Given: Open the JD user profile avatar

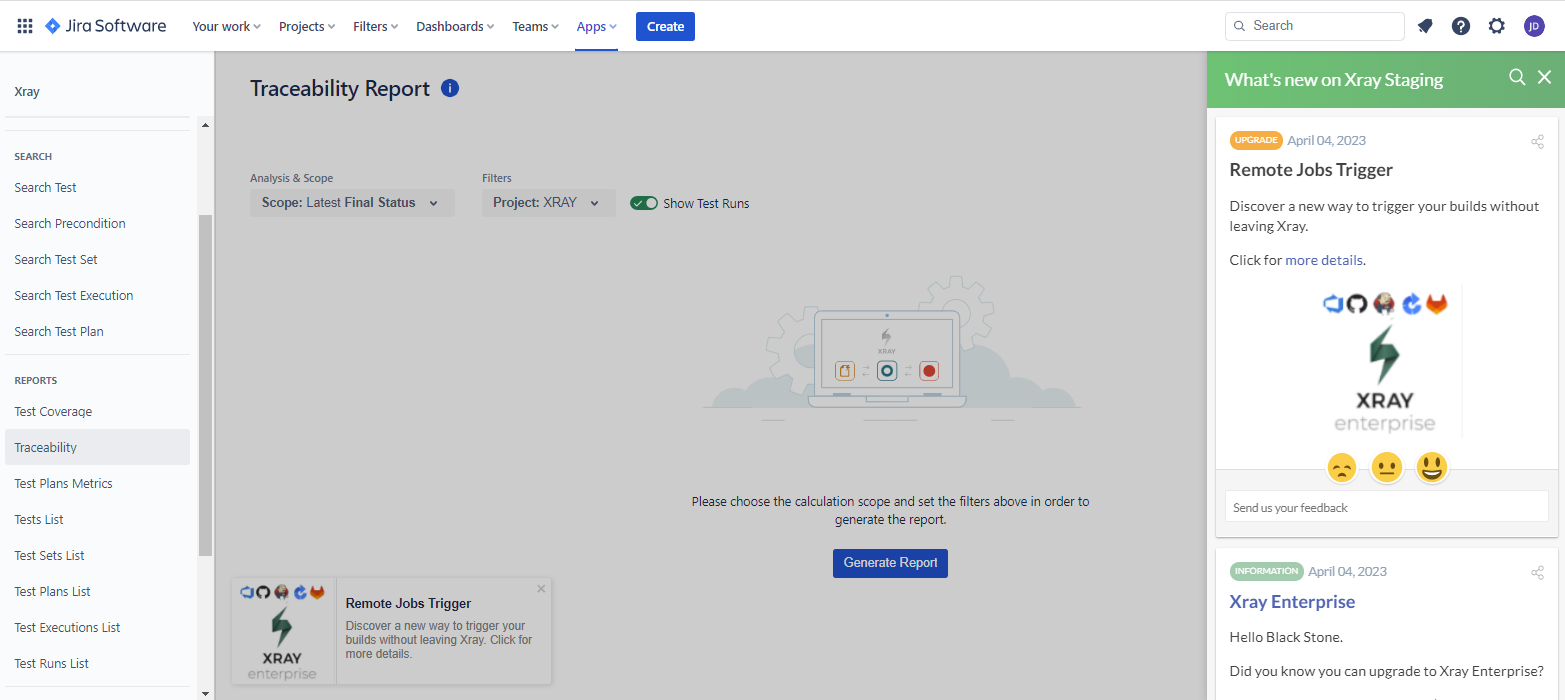Looking at the screenshot, I should (1534, 26).
